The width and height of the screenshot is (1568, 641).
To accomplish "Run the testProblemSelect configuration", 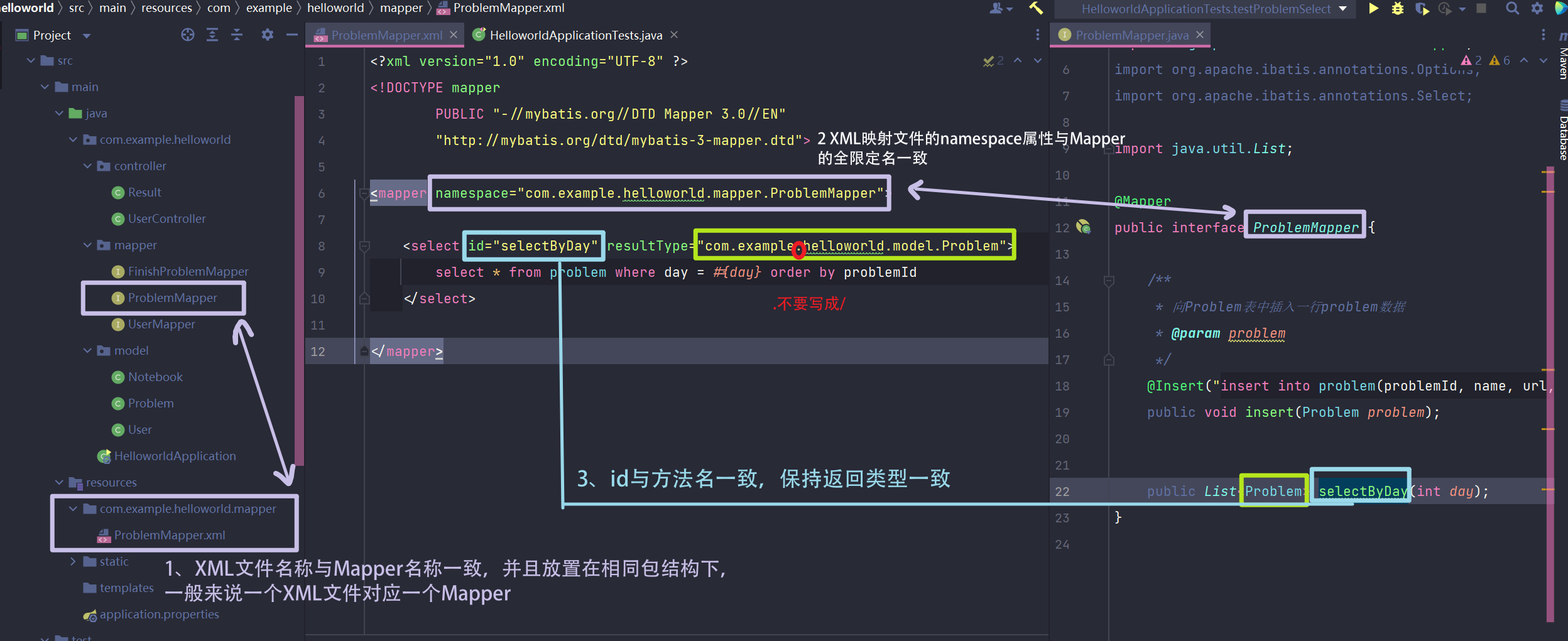I will coord(1373,8).
